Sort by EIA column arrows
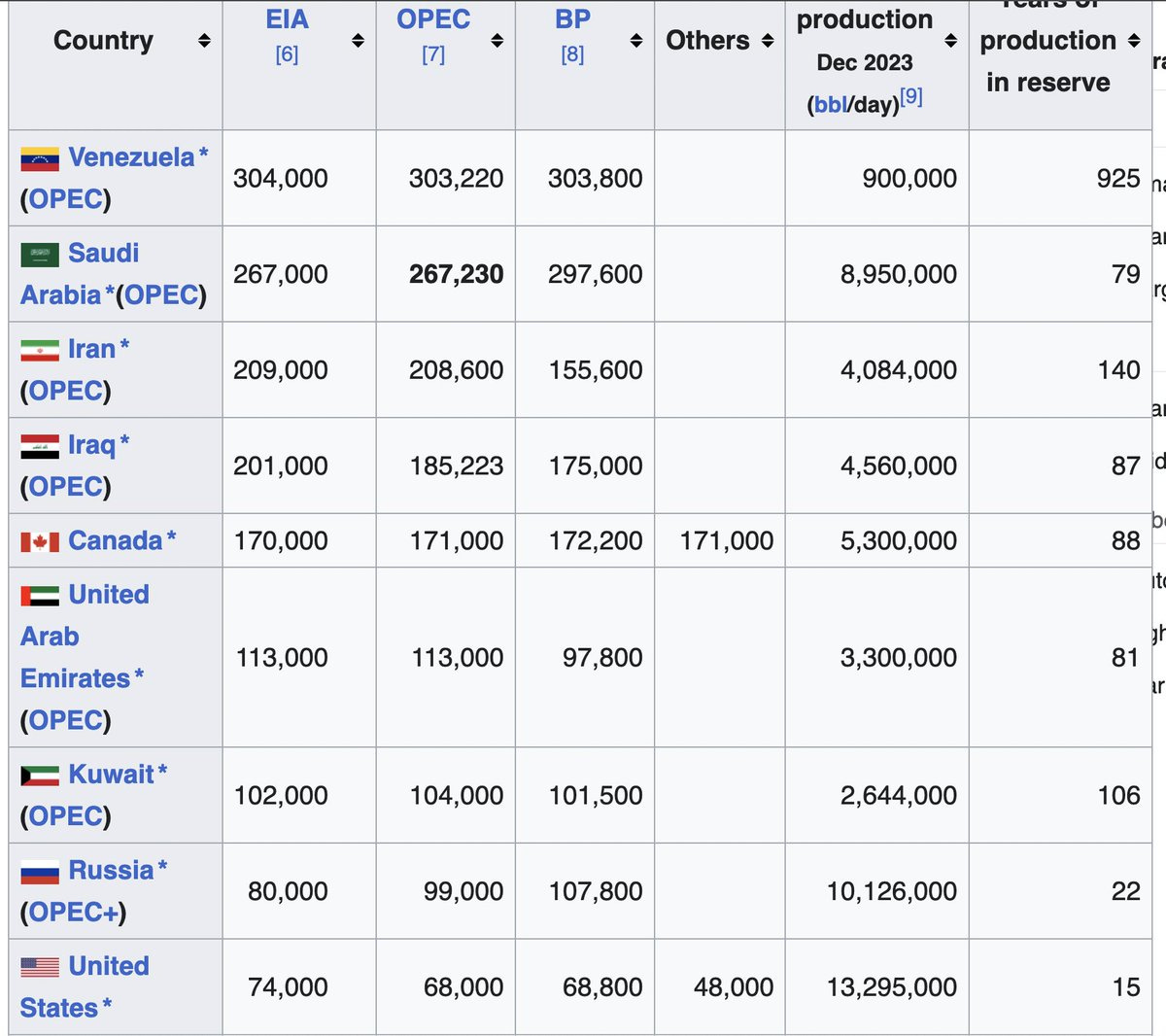 click(358, 41)
